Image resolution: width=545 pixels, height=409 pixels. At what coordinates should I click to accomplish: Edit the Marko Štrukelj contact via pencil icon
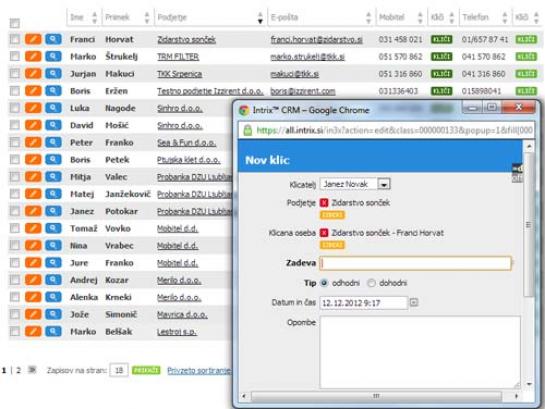click(x=33, y=56)
